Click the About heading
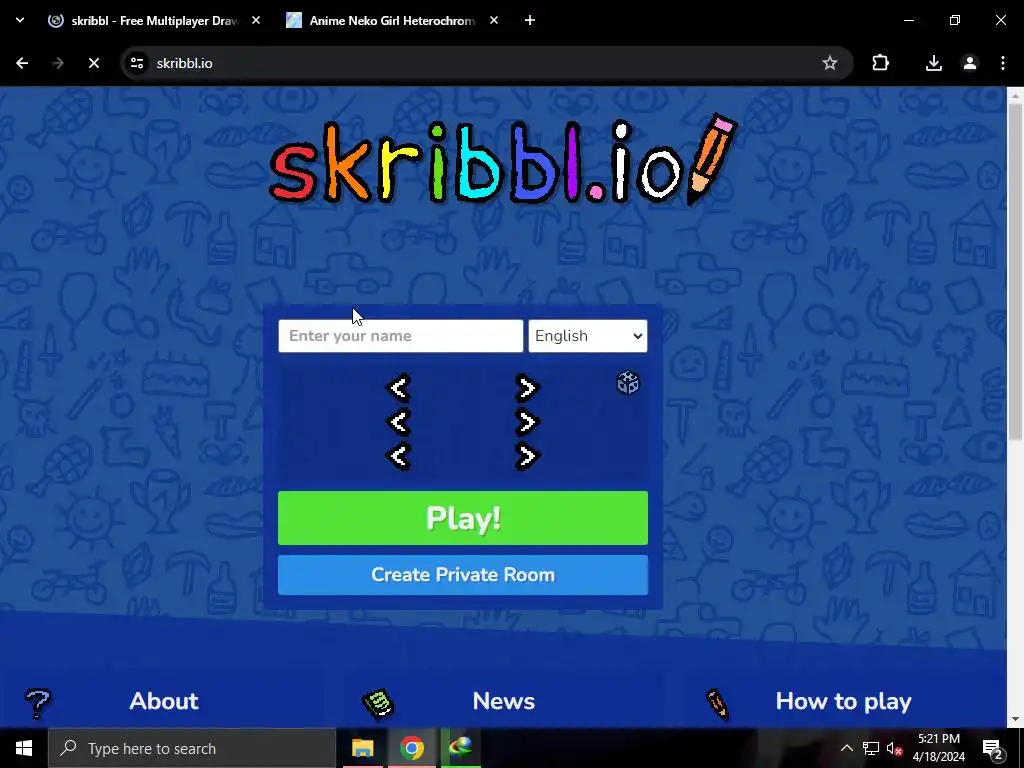The width and height of the screenshot is (1024, 768). pos(164,701)
